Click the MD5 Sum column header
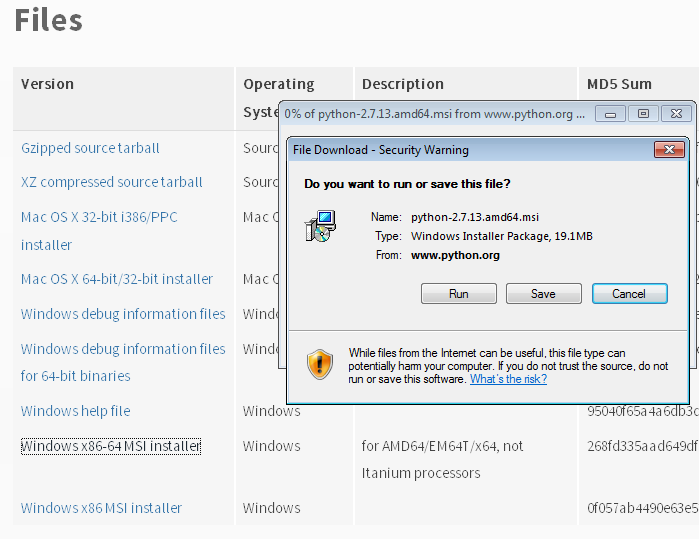Image resolution: width=699 pixels, height=539 pixels. pos(619,84)
